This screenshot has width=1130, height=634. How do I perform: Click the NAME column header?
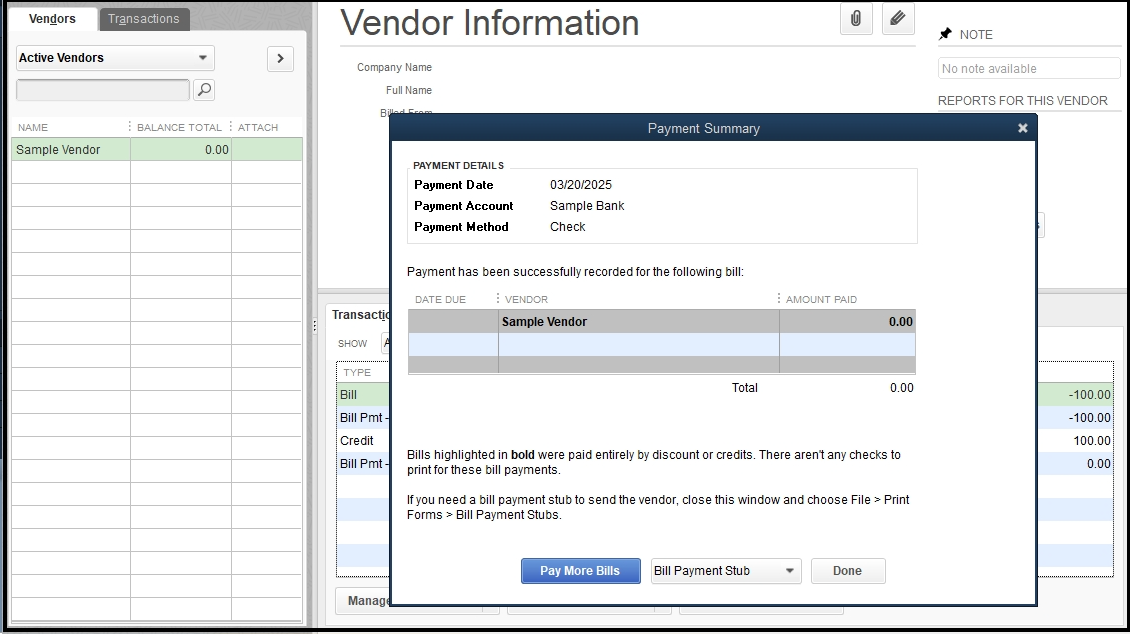coord(34,127)
